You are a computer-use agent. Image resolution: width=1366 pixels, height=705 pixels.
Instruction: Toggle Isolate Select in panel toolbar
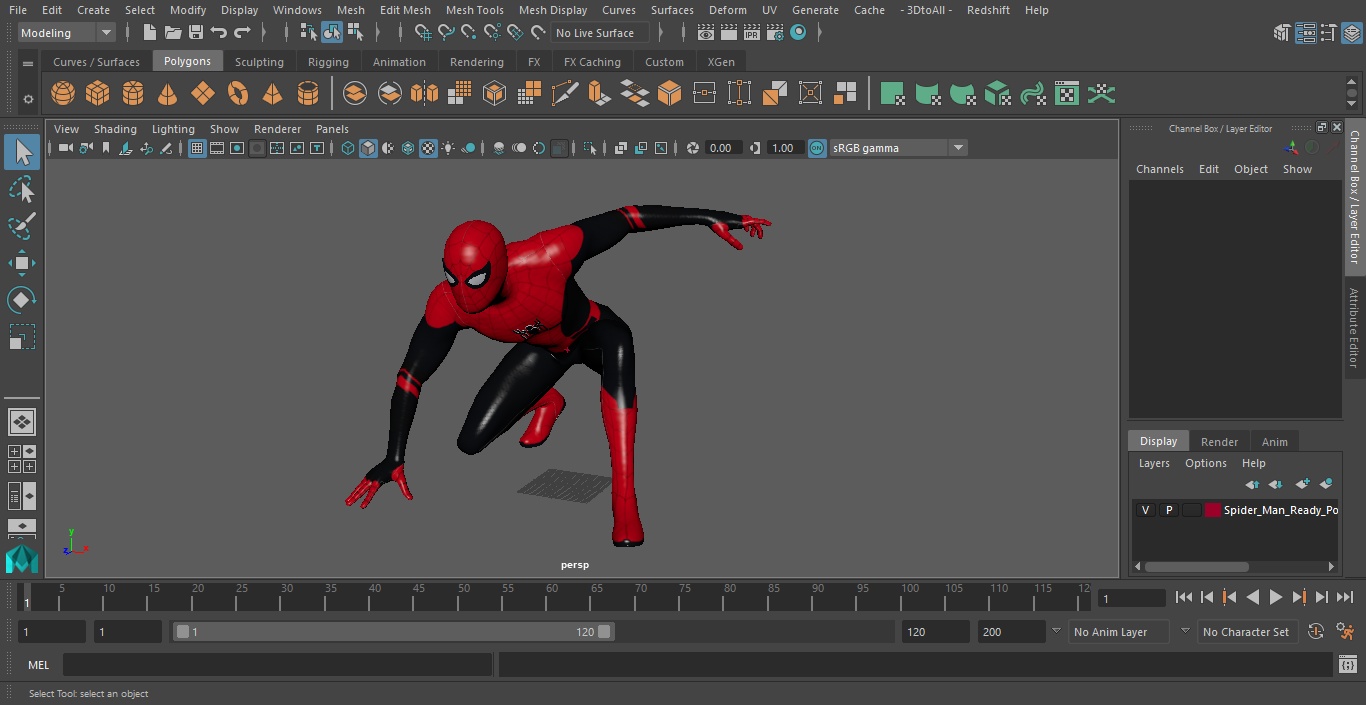pos(590,148)
